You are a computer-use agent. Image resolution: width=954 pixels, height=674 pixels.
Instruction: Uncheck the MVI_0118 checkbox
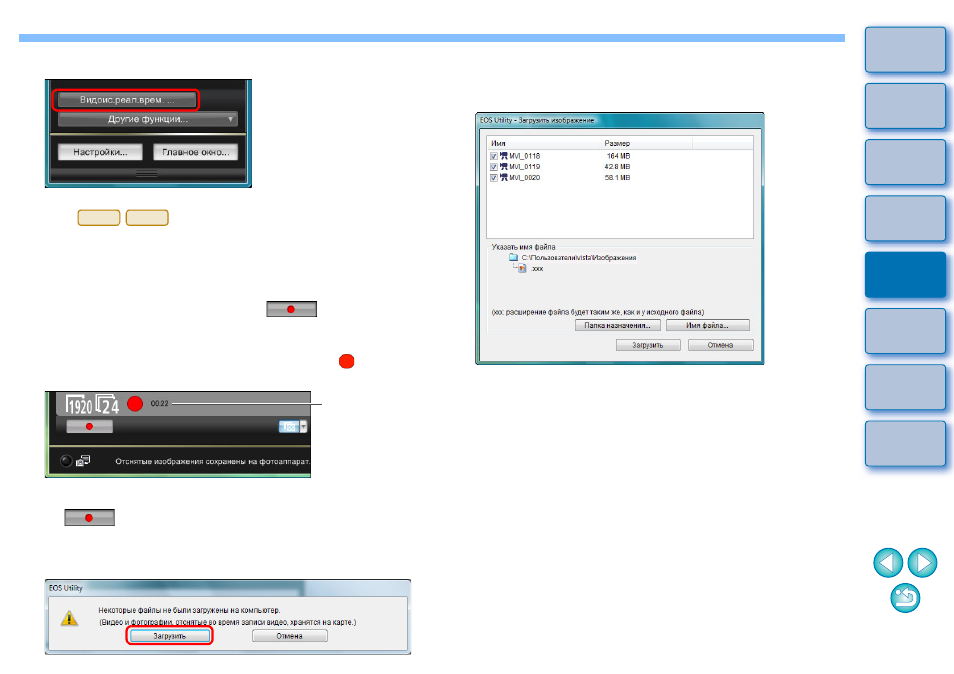[x=493, y=156]
